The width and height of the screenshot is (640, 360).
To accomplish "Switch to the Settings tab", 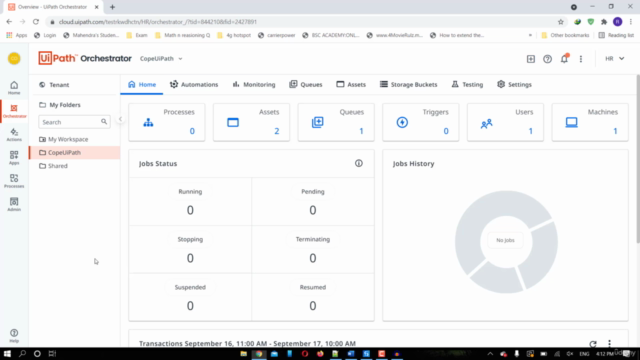I will point(514,84).
